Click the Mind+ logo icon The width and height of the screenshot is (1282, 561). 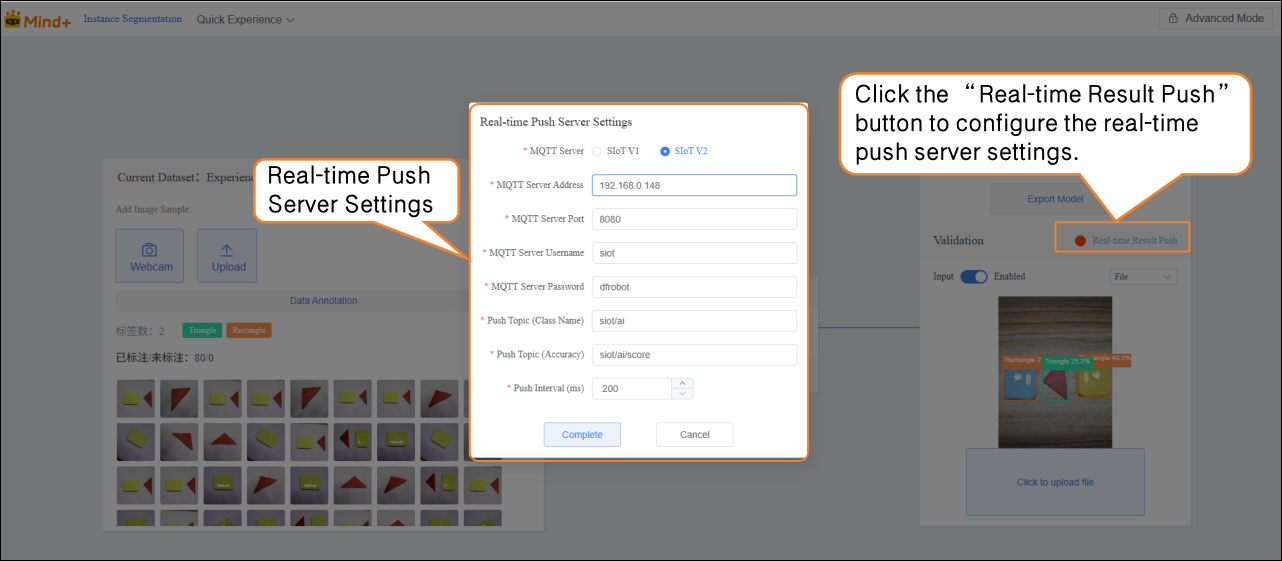[x=14, y=19]
